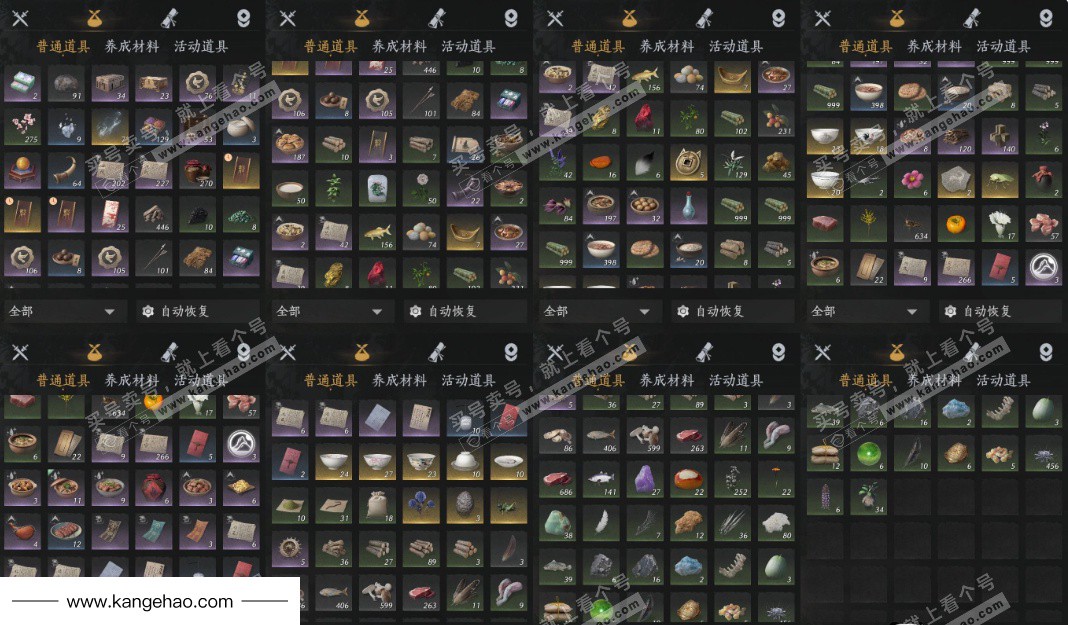This screenshot has height=625, width=1068.
Task: Click the spider item with count 456 in the bottom-right panel
Action: (x=1043, y=453)
